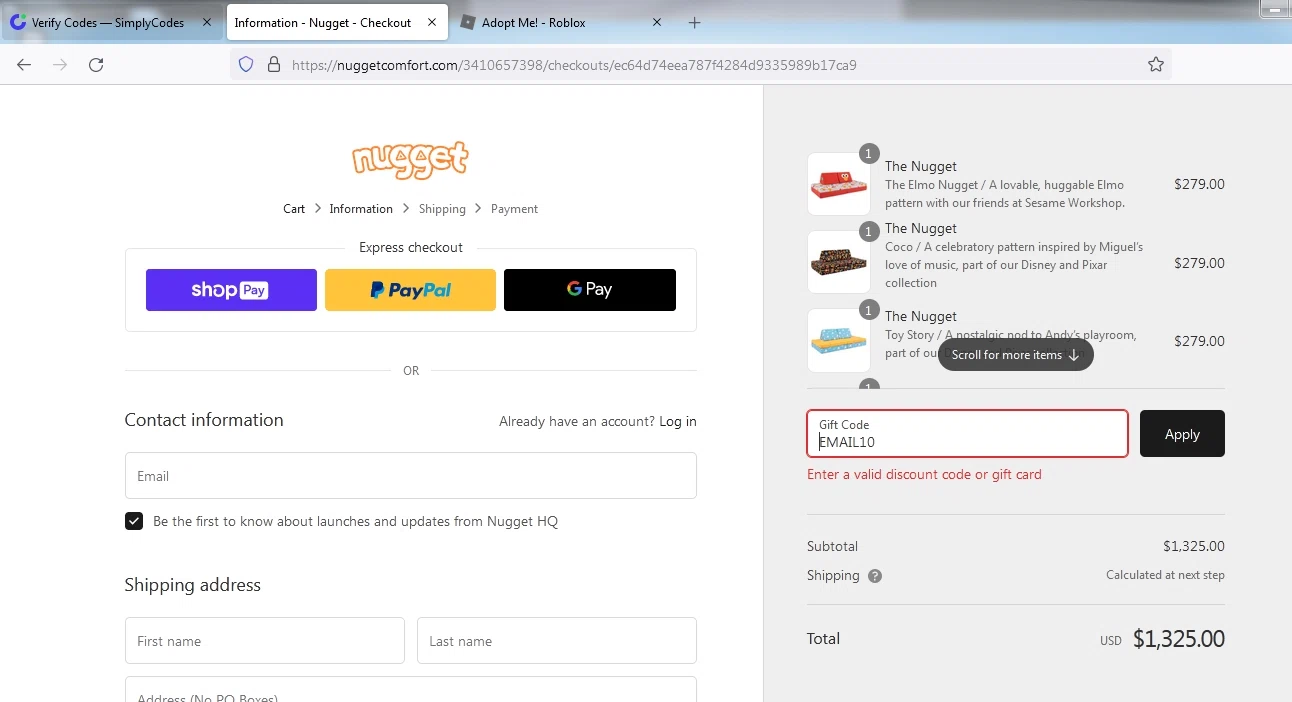The height and width of the screenshot is (702, 1292).
Task: View site security via padlock icon
Action: tap(273, 65)
